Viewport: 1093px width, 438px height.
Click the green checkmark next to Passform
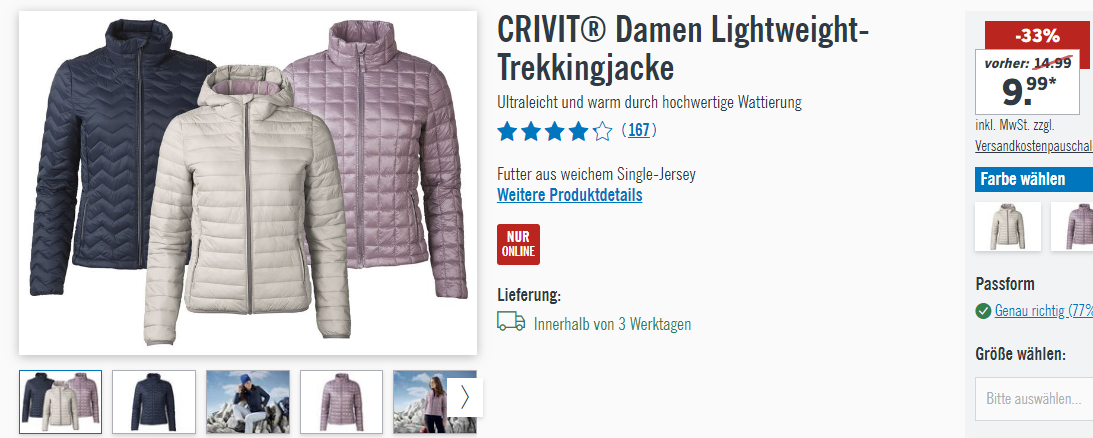pyautogui.click(x=983, y=311)
